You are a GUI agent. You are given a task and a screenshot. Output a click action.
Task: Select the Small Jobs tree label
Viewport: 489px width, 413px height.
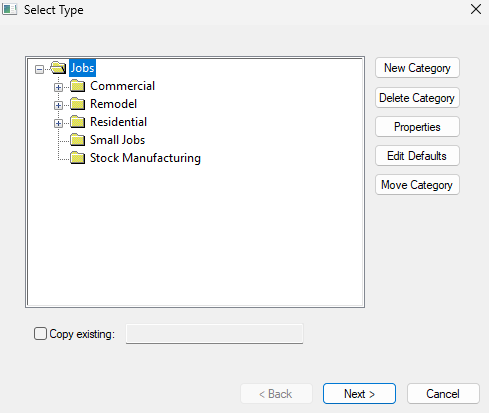click(117, 140)
